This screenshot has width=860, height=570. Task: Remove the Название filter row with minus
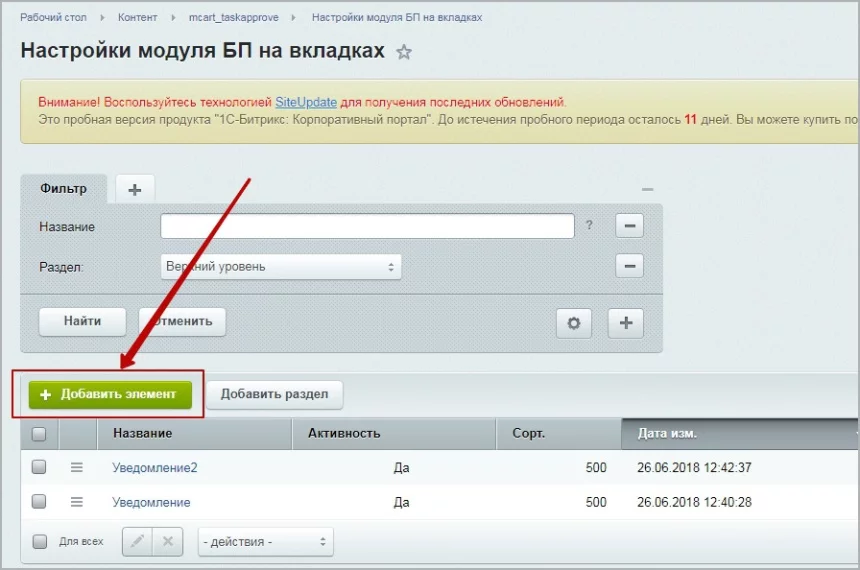(629, 226)
